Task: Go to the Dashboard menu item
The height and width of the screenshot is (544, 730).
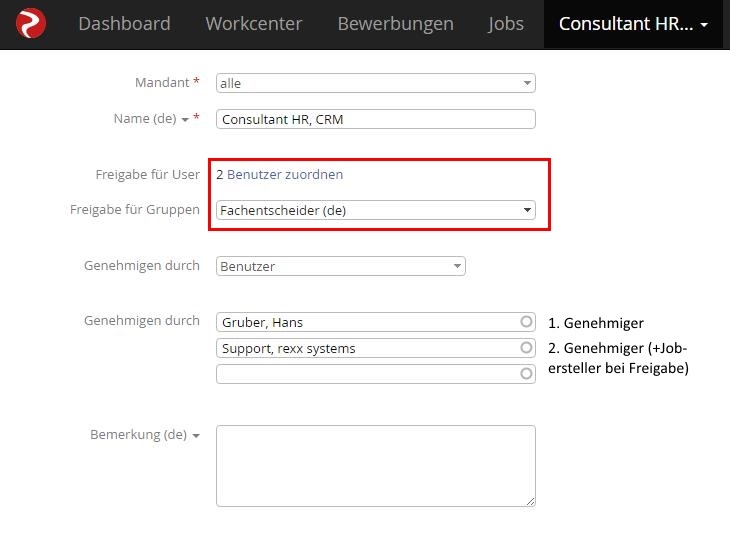Action: point(124,24)
